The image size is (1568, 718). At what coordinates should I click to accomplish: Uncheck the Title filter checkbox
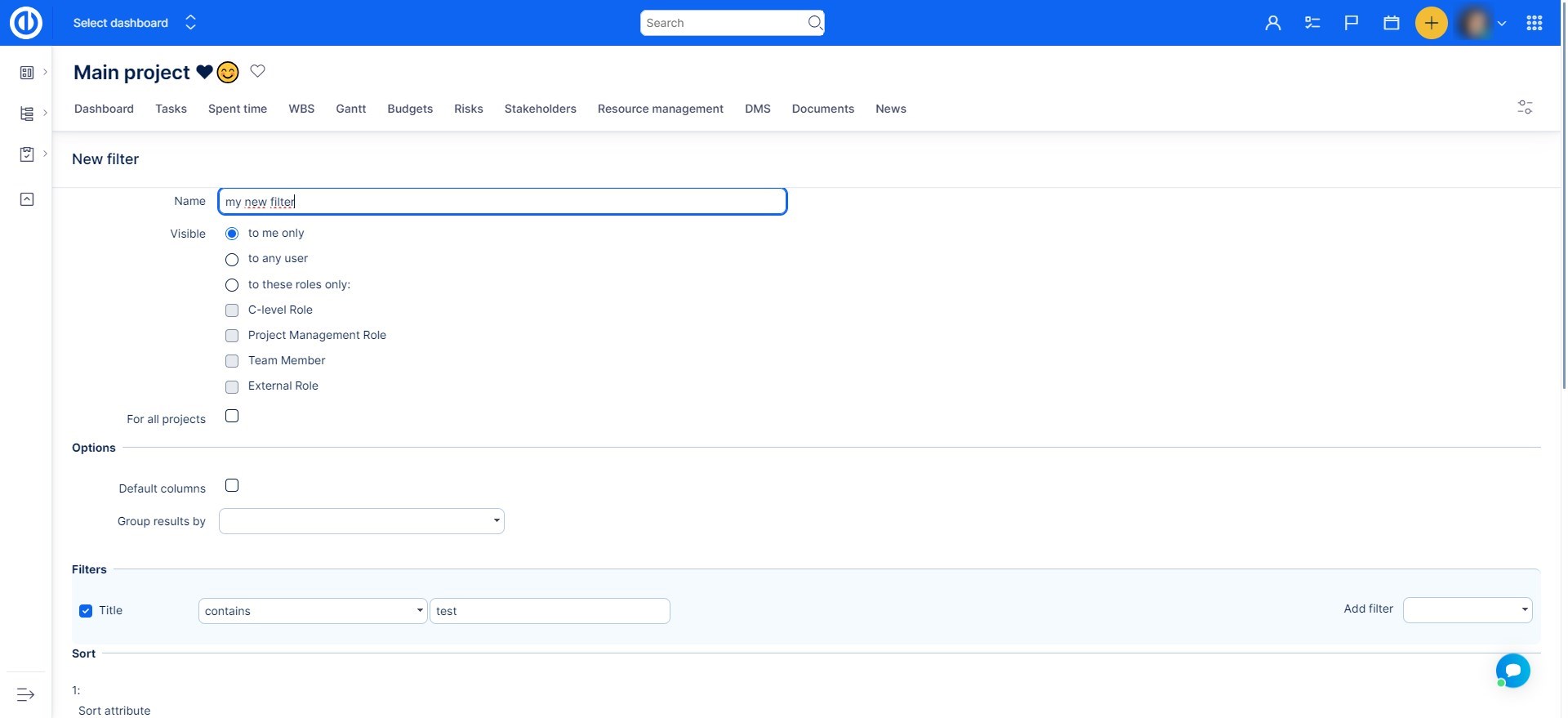pos(86,611)
